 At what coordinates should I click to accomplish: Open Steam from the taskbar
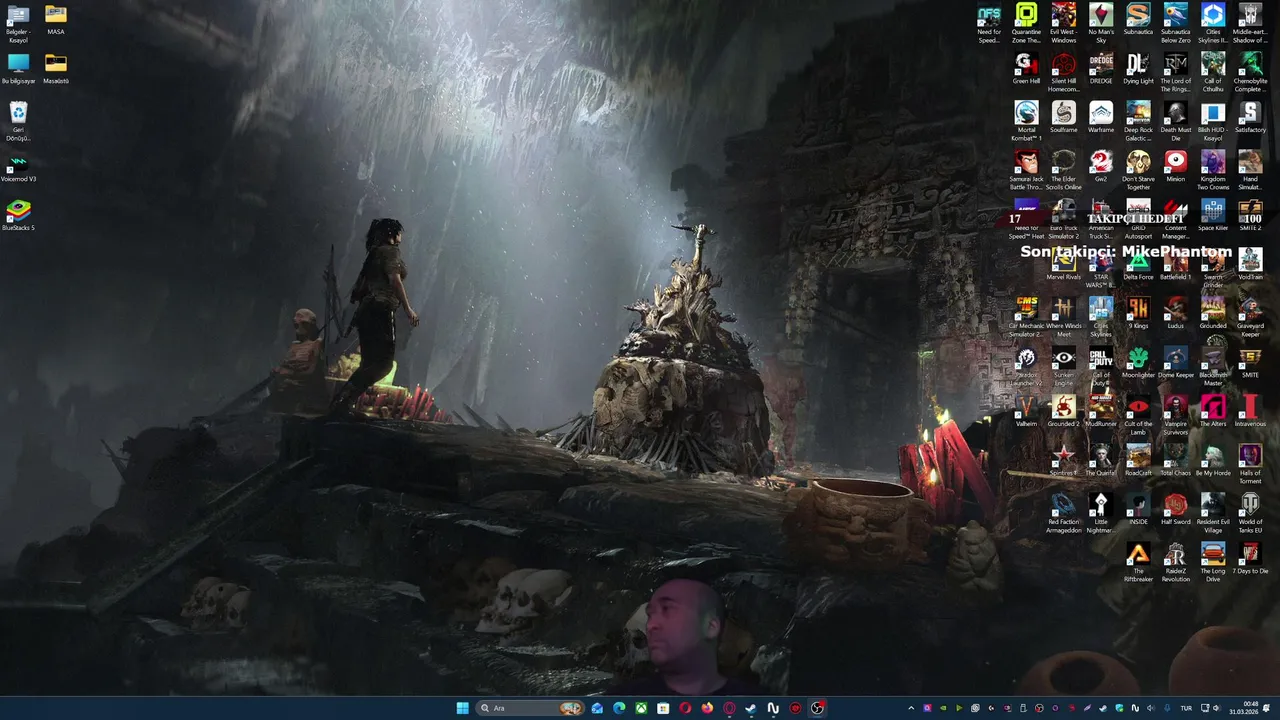pos(750,708)
